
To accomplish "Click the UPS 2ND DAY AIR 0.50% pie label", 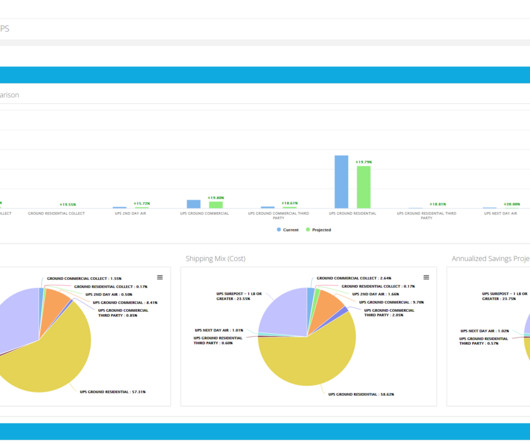I will click(109, 295).
